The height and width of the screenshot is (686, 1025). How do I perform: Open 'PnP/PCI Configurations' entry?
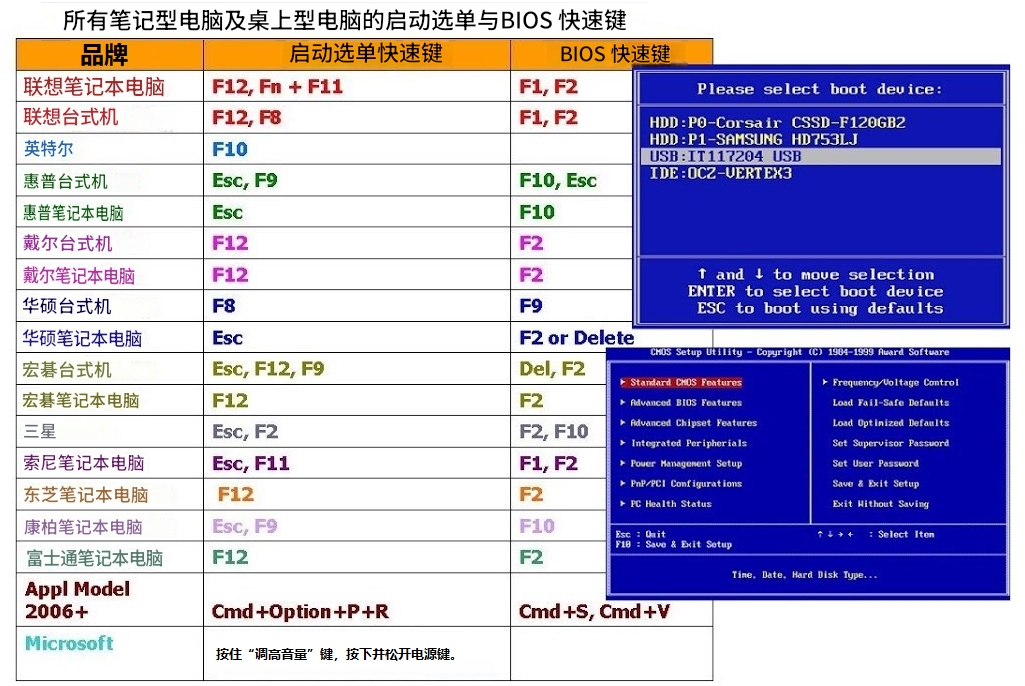(686, 484)
